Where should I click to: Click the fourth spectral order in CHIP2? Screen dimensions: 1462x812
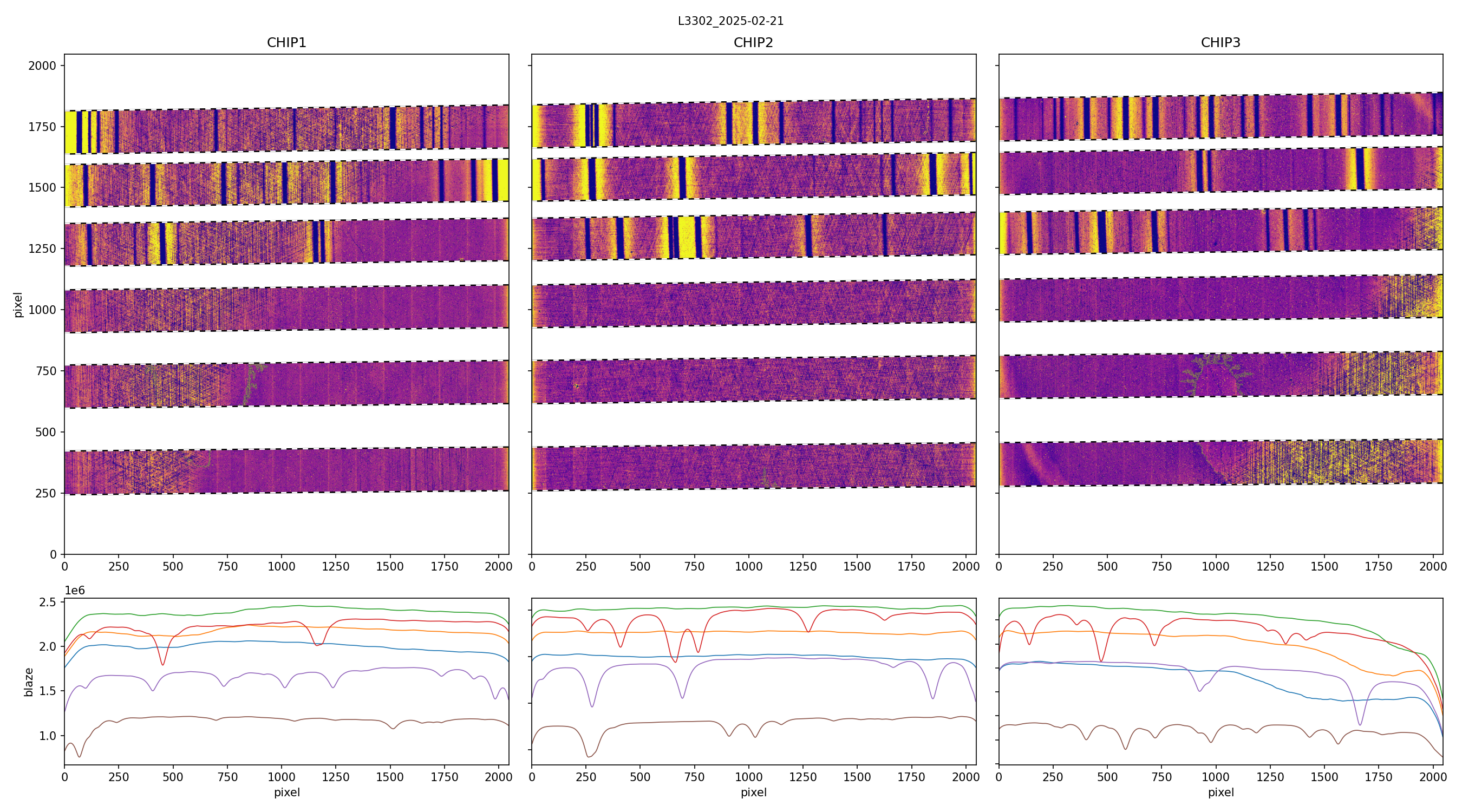753,304
